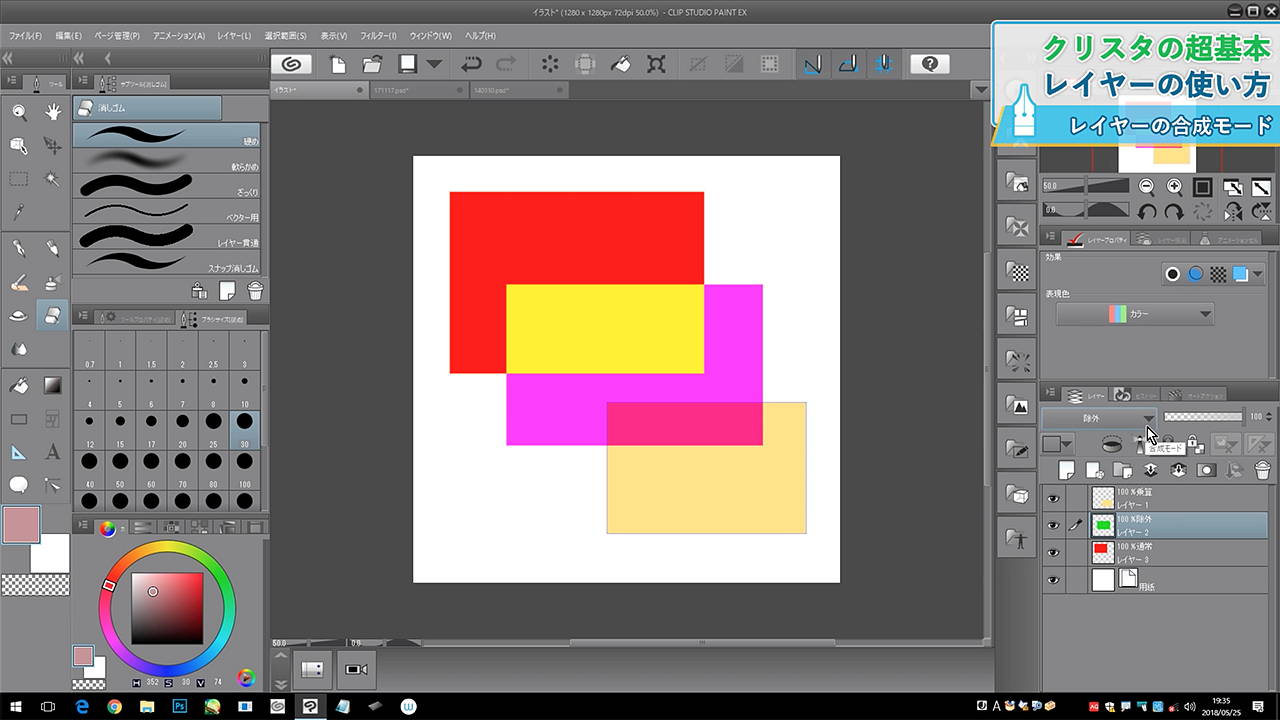Expand the effect options arrow in Layer Property
1280x720 pixels.
[1257, 274]
